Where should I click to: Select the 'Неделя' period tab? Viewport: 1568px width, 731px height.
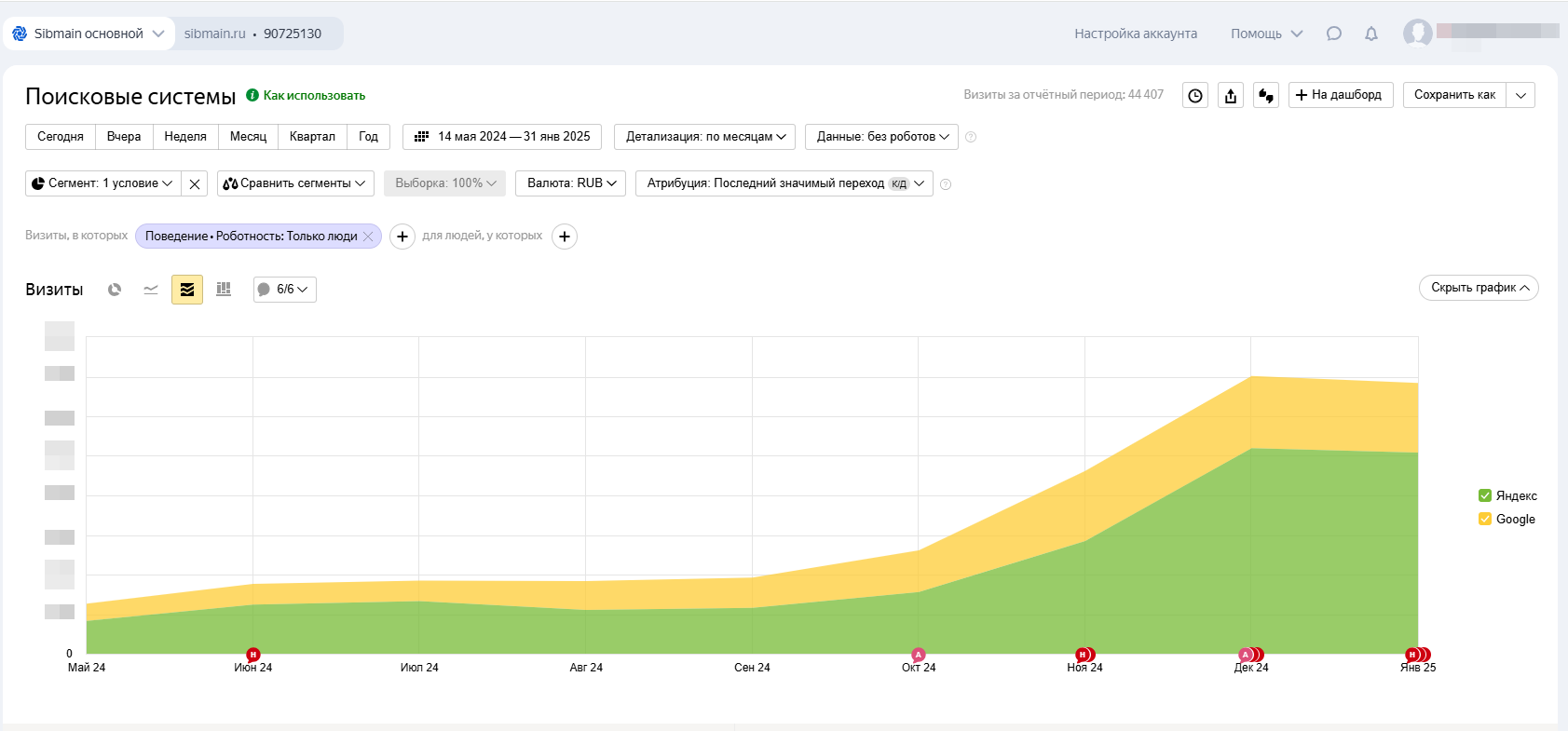[185, 137]
